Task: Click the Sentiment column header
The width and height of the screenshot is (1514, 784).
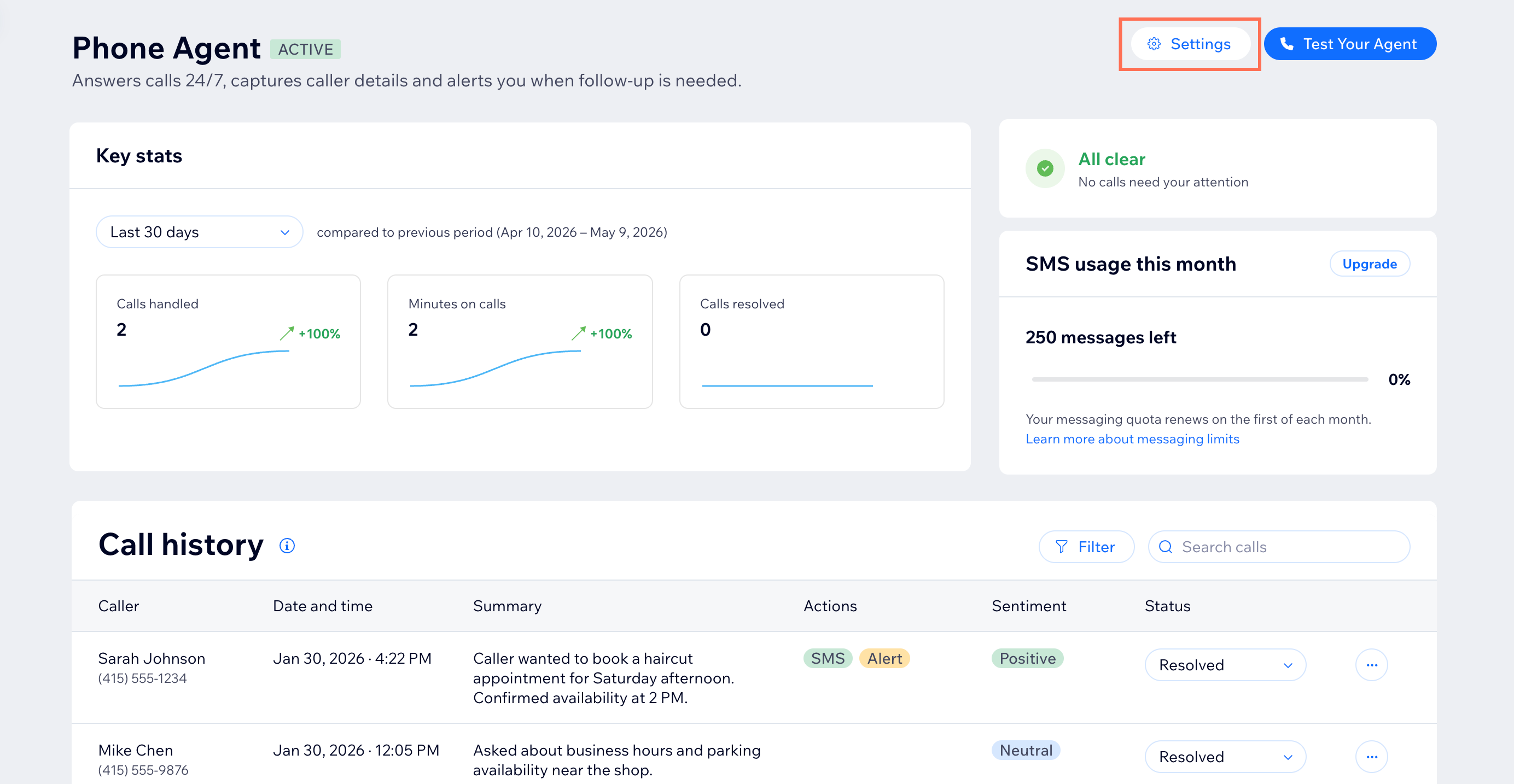Action: point(1028,605)
